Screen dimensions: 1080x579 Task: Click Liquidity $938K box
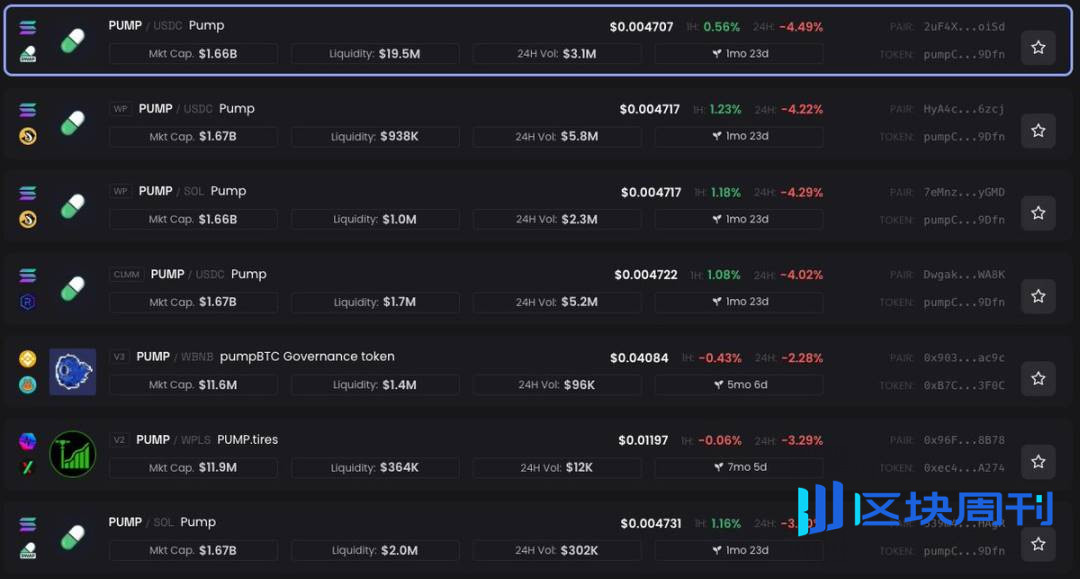[375, 136]
